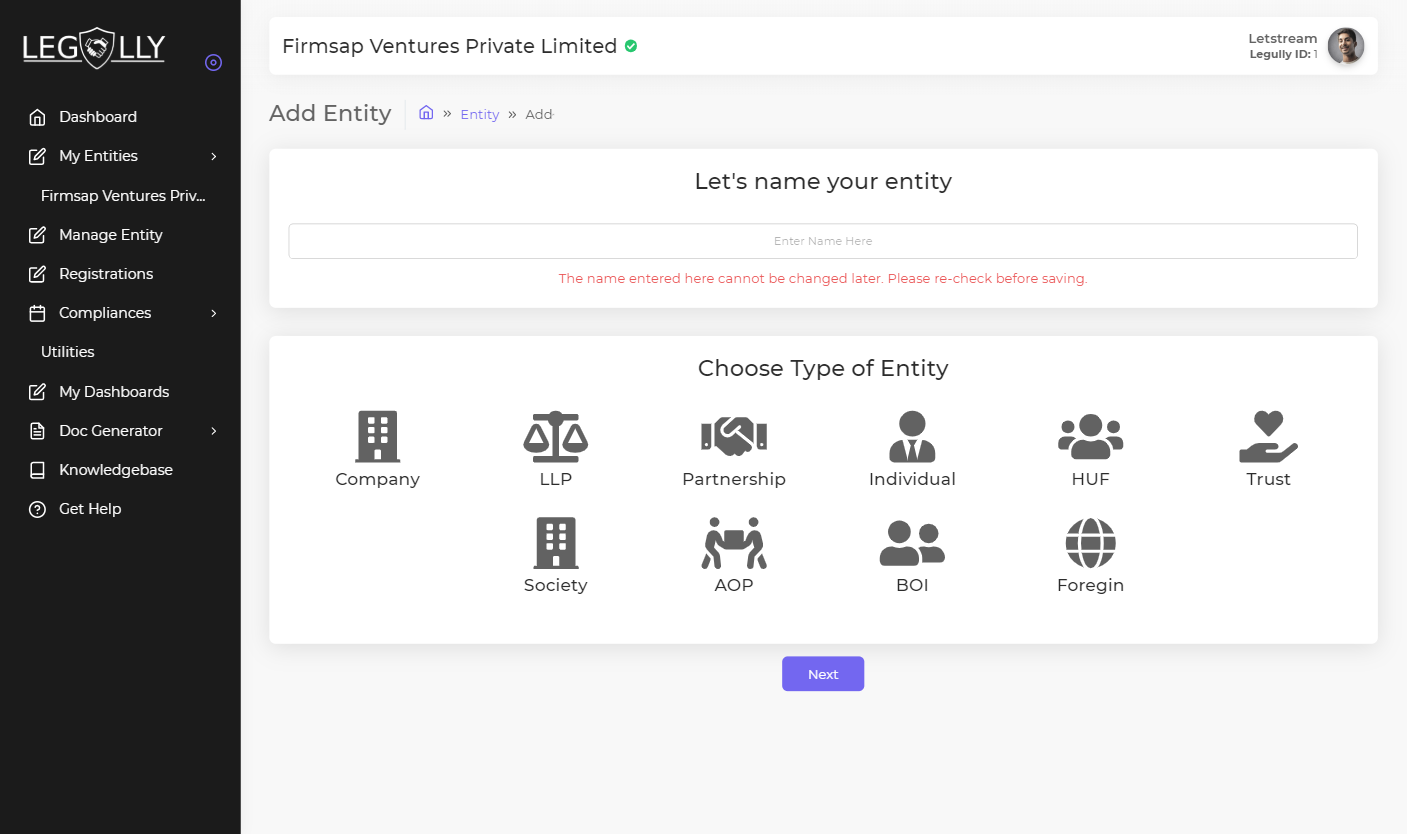Select the Individual person icon
Image resolution: width=1407 pixels, height=834 pixels.
(912, 436)
